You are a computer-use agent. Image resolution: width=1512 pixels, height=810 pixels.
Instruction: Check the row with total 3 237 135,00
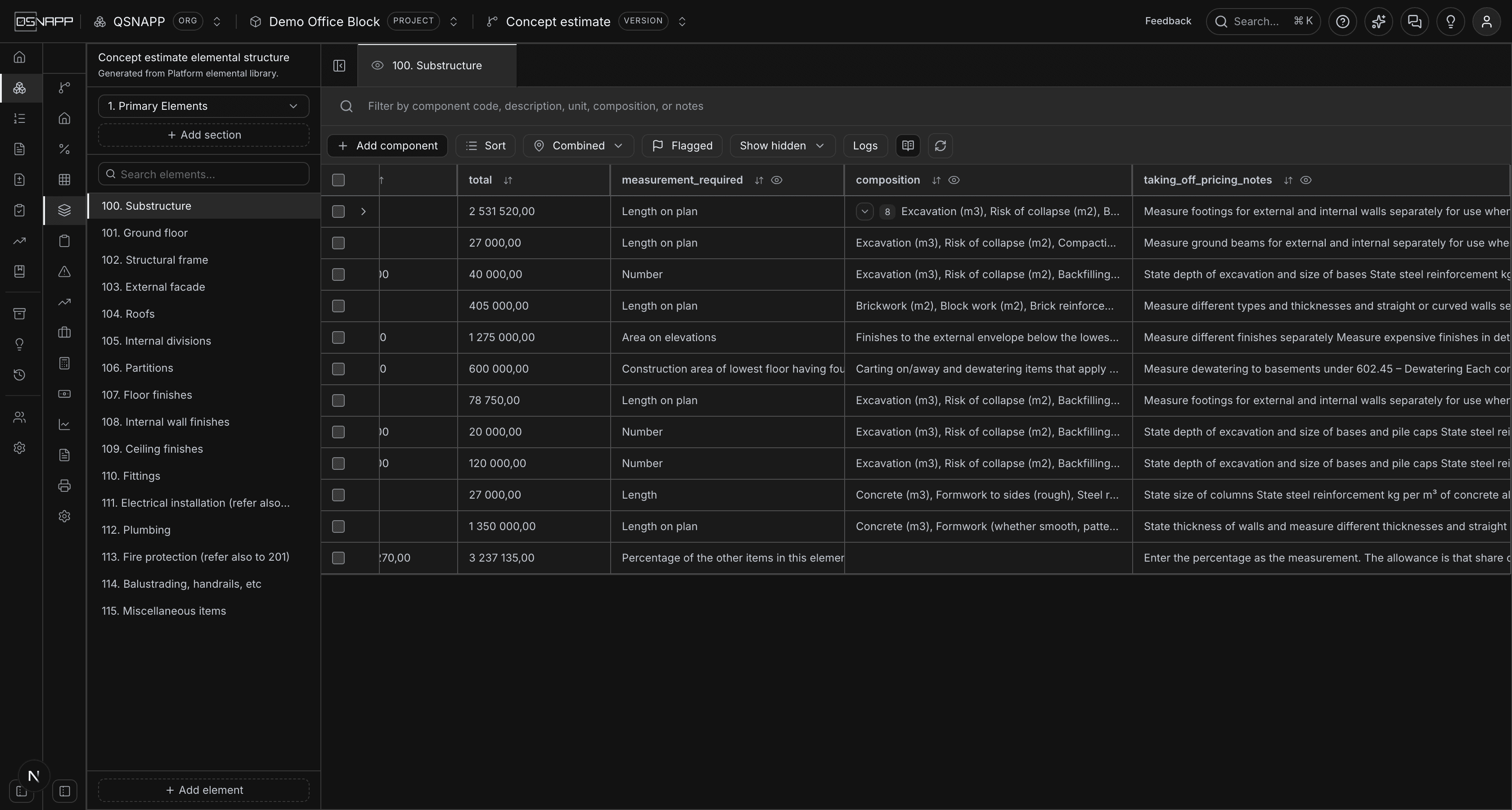[338, 558]
